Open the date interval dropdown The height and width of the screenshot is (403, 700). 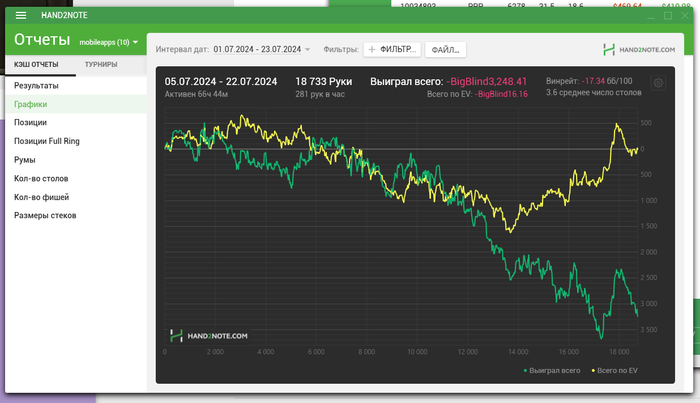coord(262,49)
